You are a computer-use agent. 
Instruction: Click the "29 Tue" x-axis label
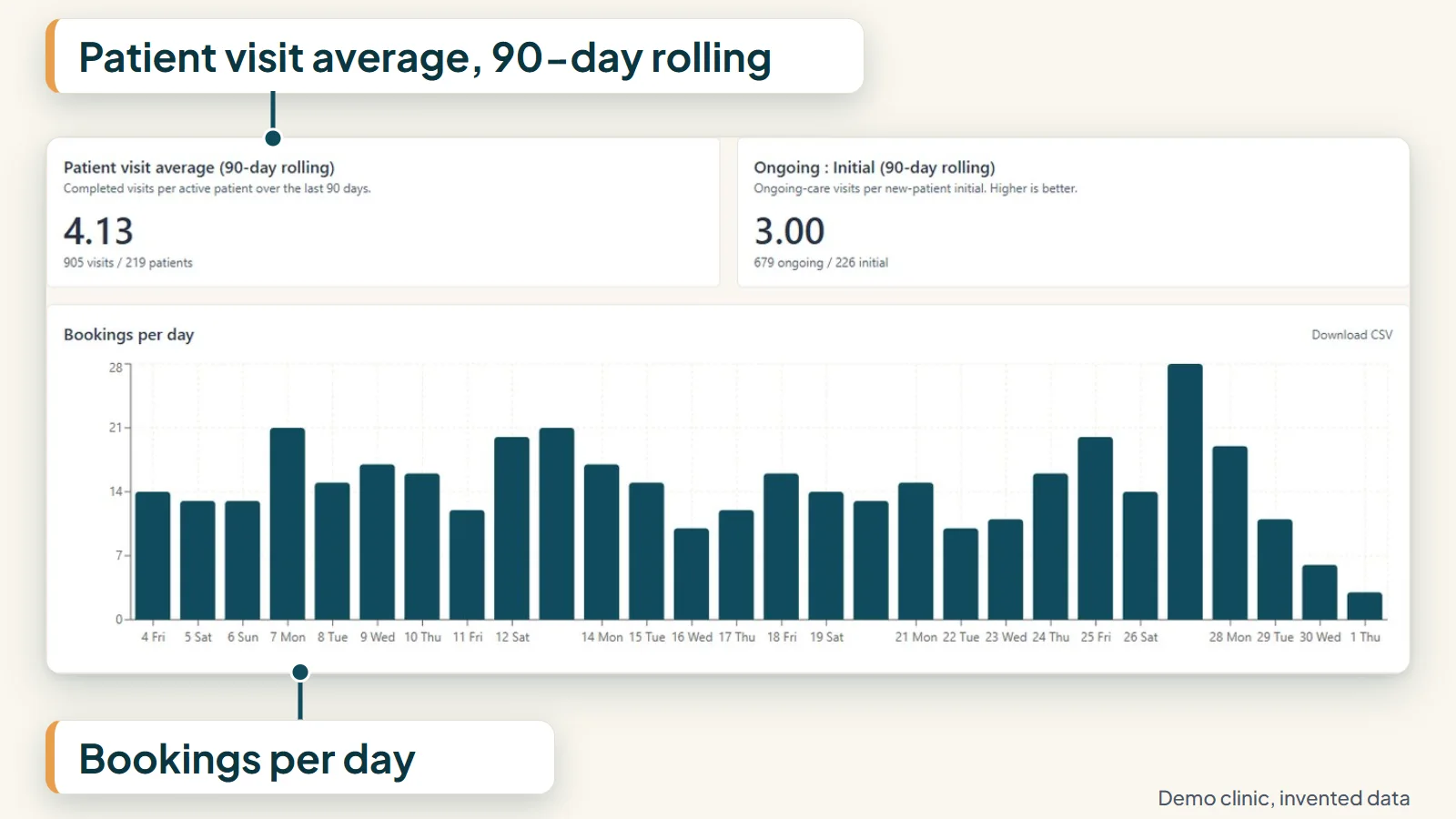coord(1275,637)
